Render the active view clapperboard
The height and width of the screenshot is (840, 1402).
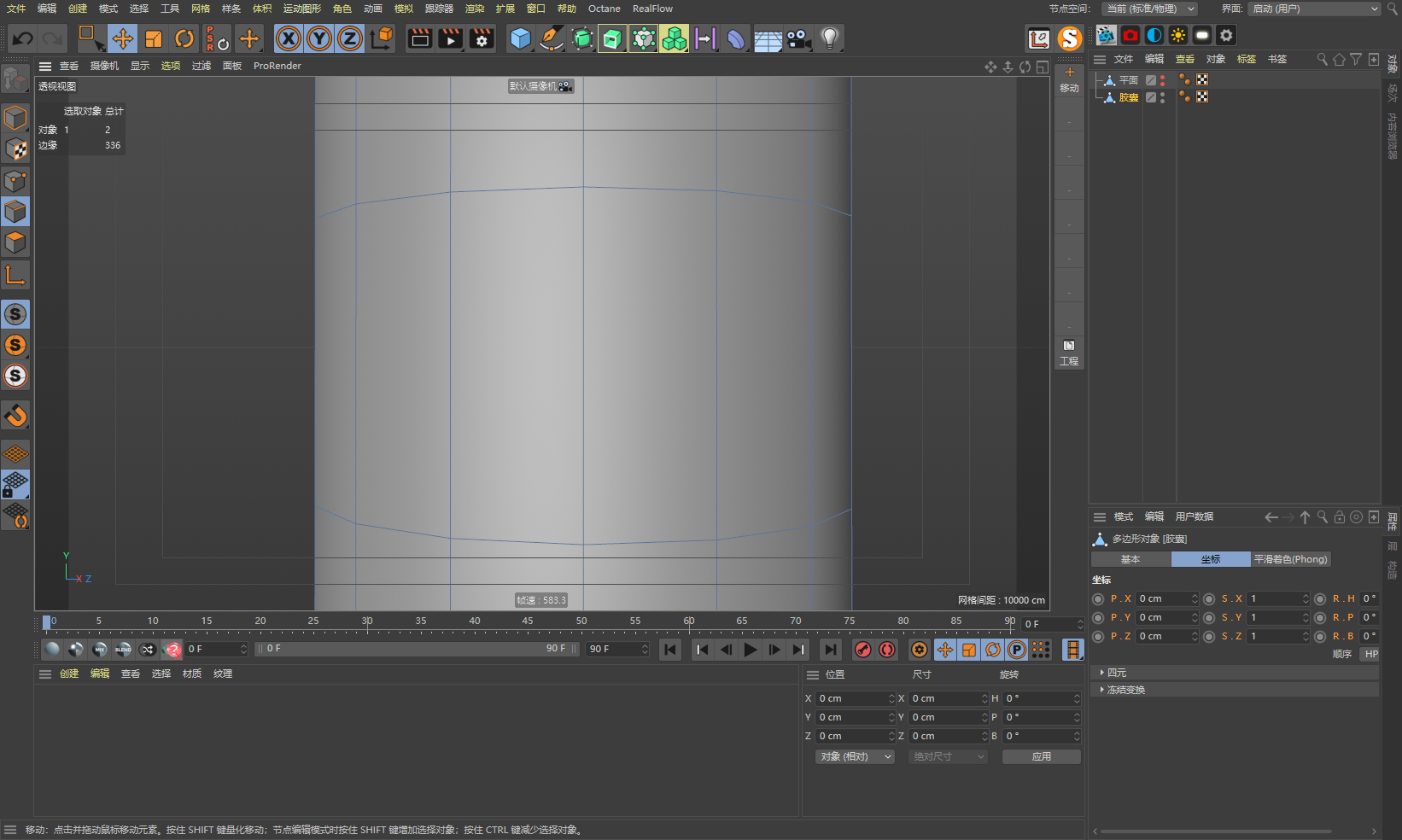click(x=420, y=38)
